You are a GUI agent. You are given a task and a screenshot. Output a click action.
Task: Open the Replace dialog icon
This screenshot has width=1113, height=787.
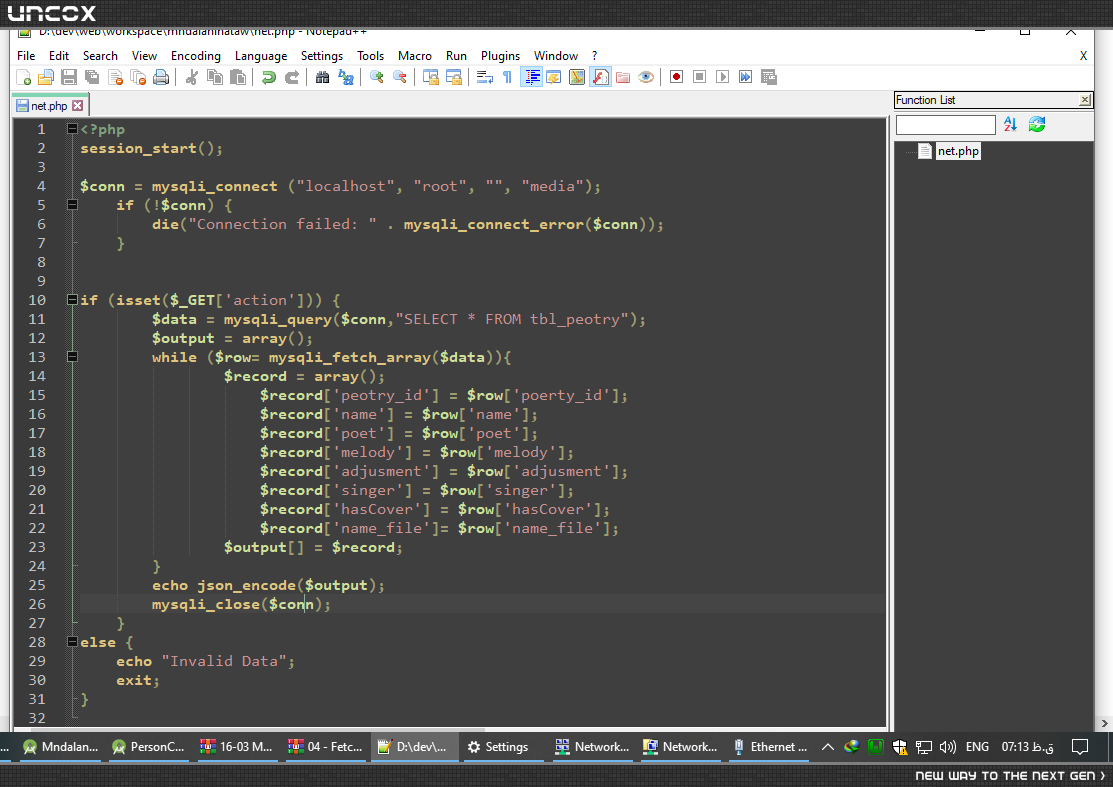[x=346, y=77]
